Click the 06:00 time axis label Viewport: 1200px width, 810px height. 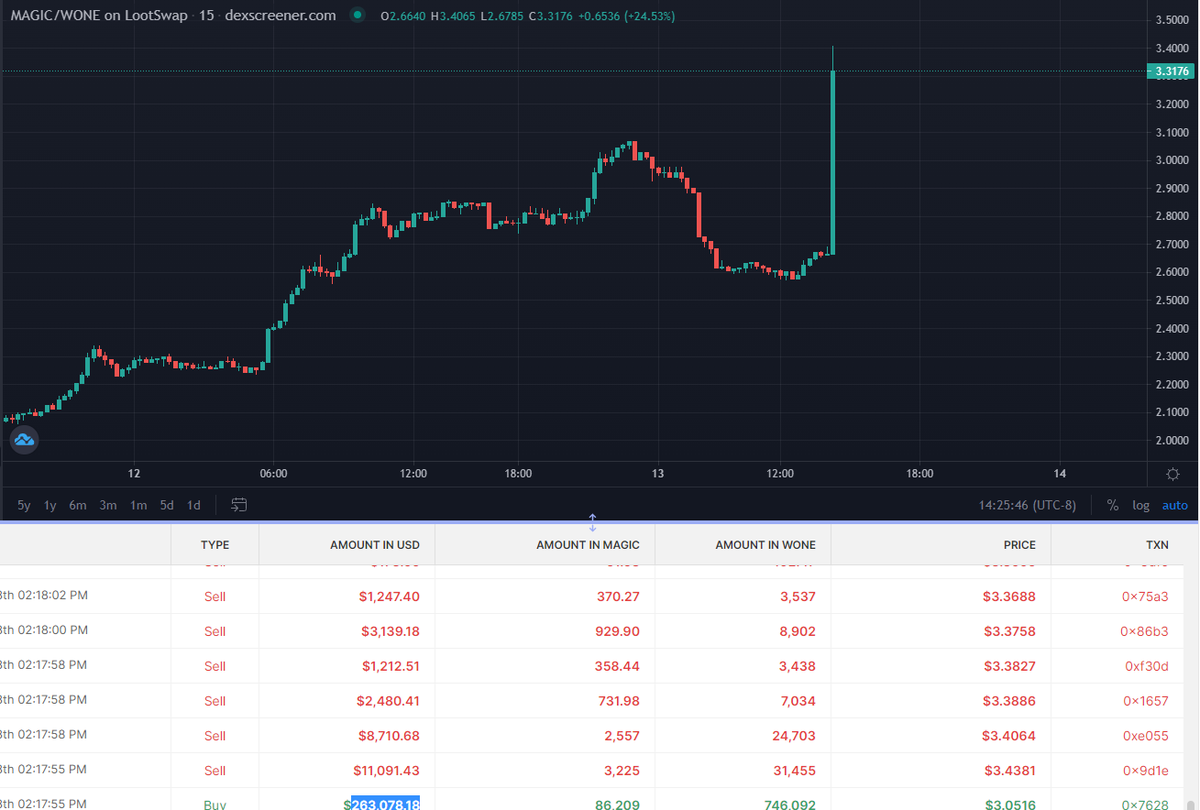[273, 473]
